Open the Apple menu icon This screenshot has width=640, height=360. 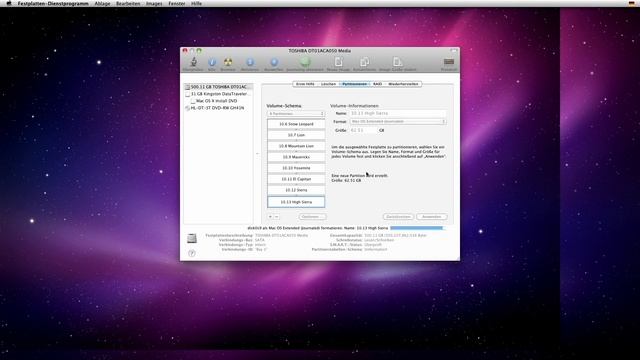point(9,3)
